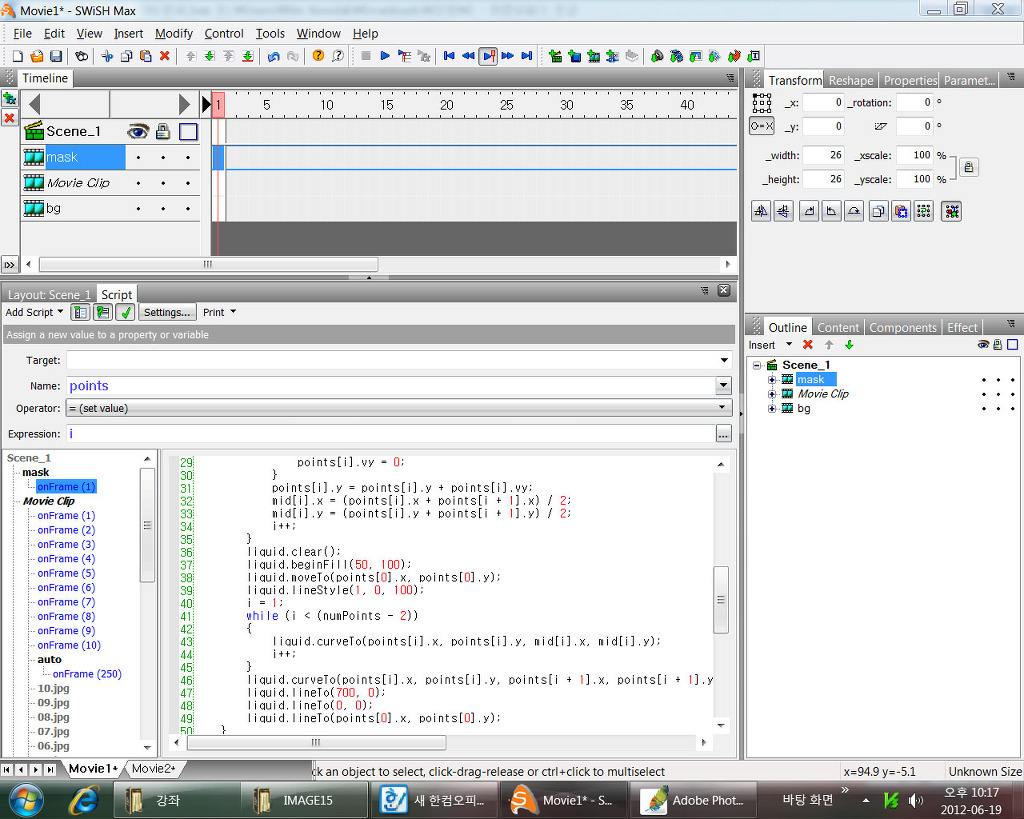Expand the bg node in the Outline
Image resolution: width=1024 pixels, height=819 pixels.
point(772,408)
